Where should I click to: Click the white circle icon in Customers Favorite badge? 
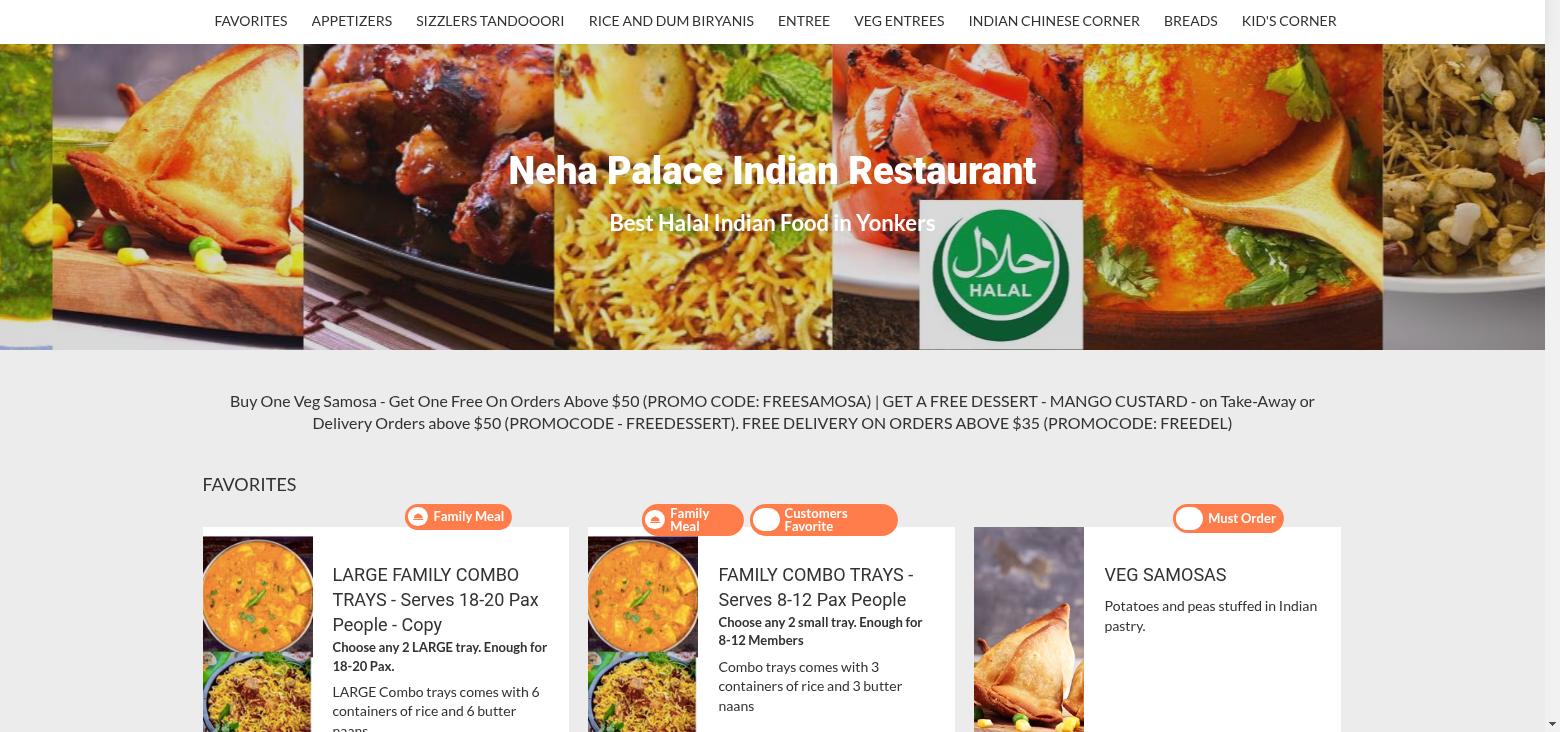point(766,520)
